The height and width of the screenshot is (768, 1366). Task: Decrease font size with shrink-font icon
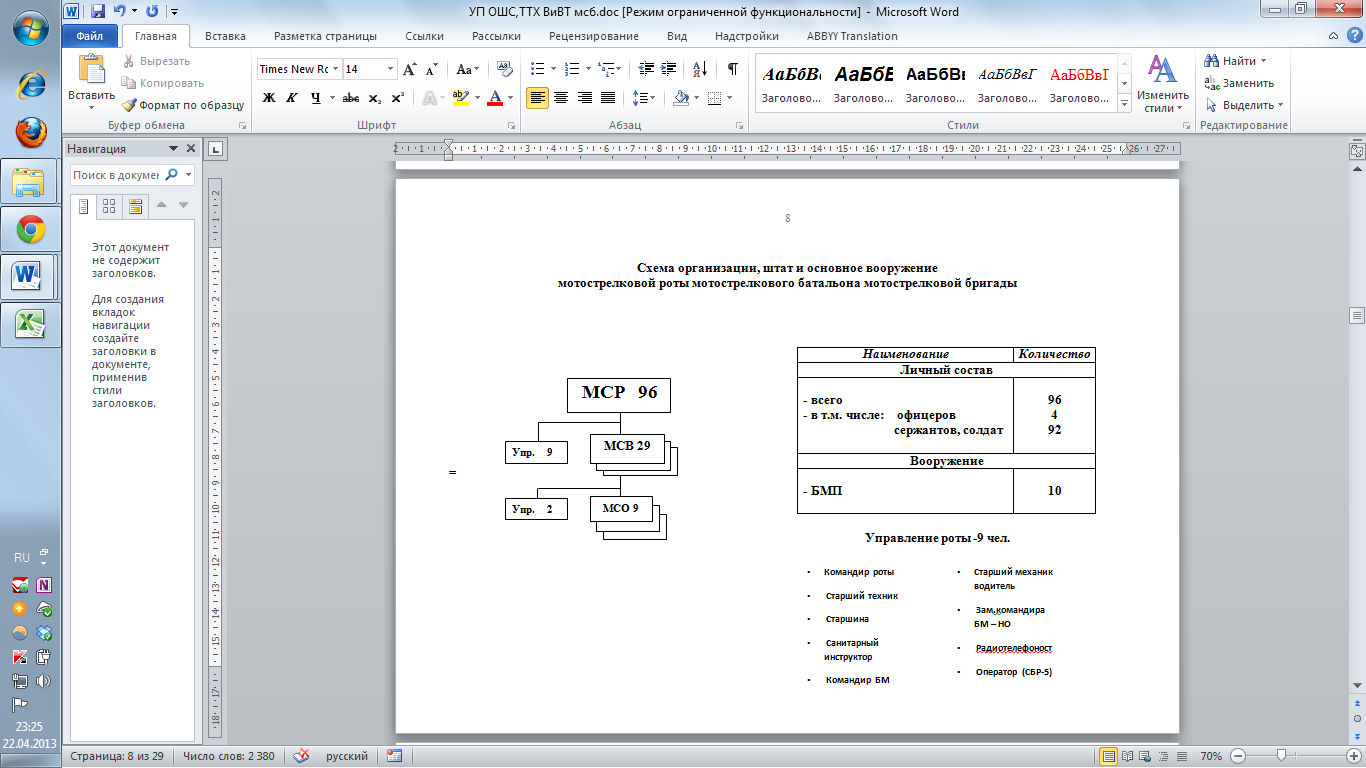(432, 70)
